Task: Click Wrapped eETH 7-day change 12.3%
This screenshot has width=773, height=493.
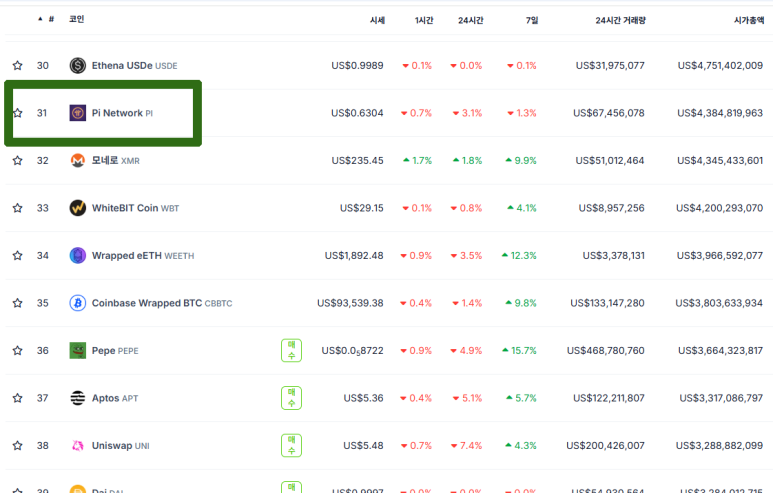Action: [519, 255]
